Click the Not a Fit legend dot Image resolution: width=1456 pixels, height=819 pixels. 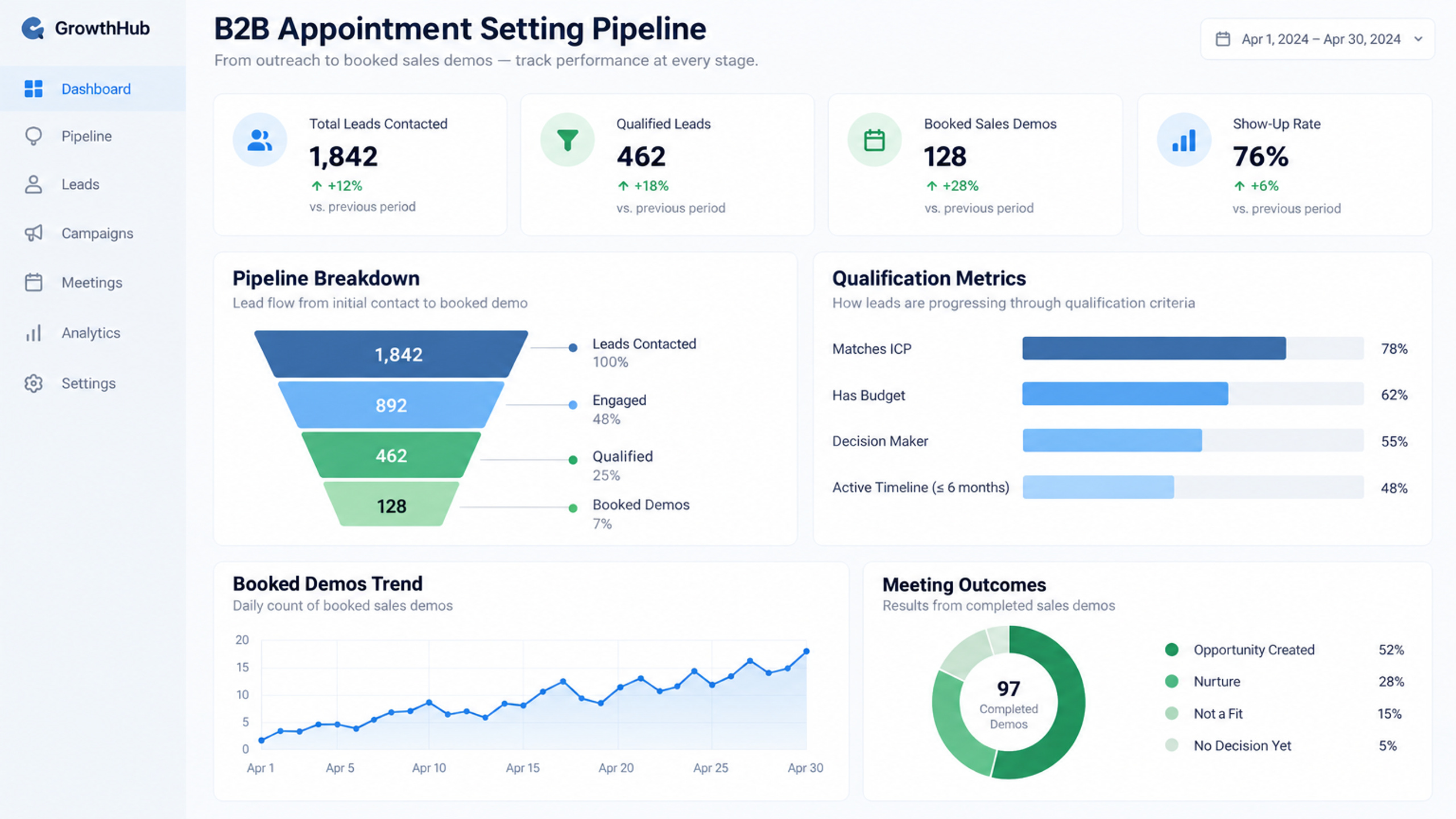(1172, 713)
